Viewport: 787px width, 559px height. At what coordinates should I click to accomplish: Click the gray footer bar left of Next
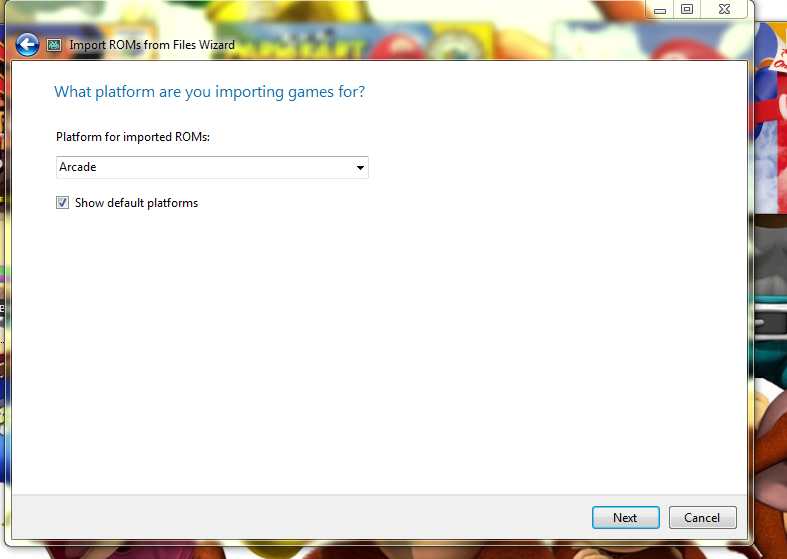point(300,517)
